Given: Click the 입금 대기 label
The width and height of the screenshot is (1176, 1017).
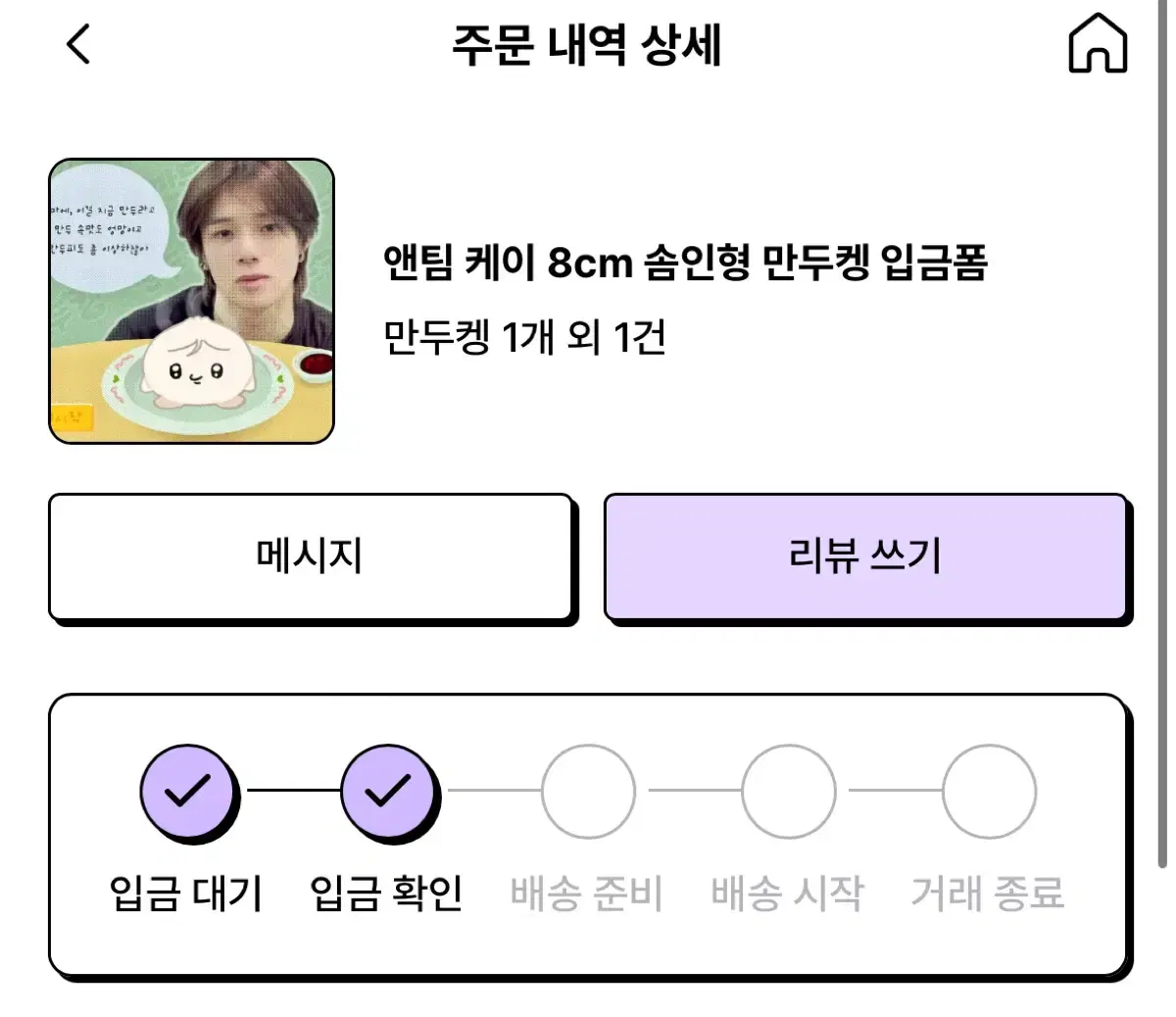Looking at the screenshot, I should (x=186, y=893).
